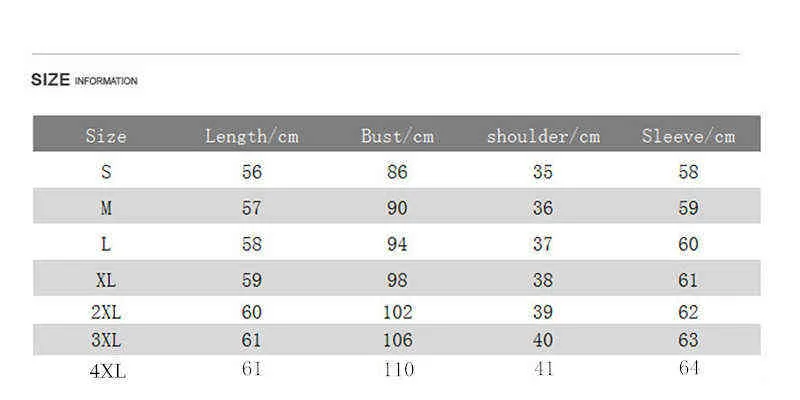Select the M size row label
800x400 pixels.
[x=106, y=209]
